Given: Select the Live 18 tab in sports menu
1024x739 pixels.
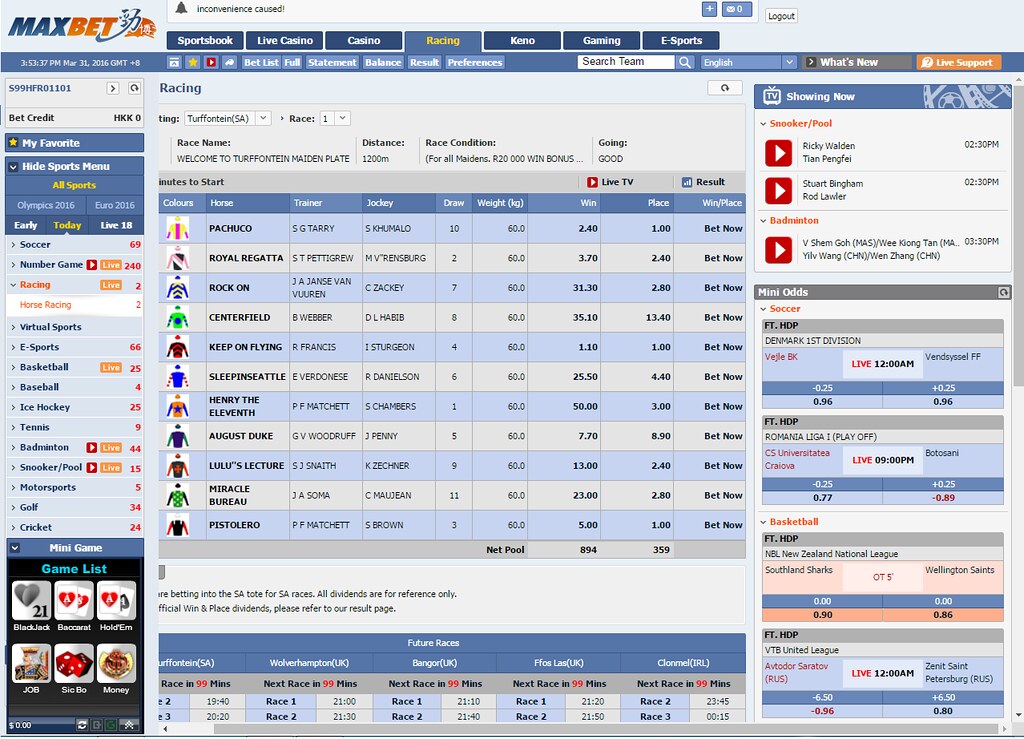Looking at the screenshot, I should tap(116, 225).
